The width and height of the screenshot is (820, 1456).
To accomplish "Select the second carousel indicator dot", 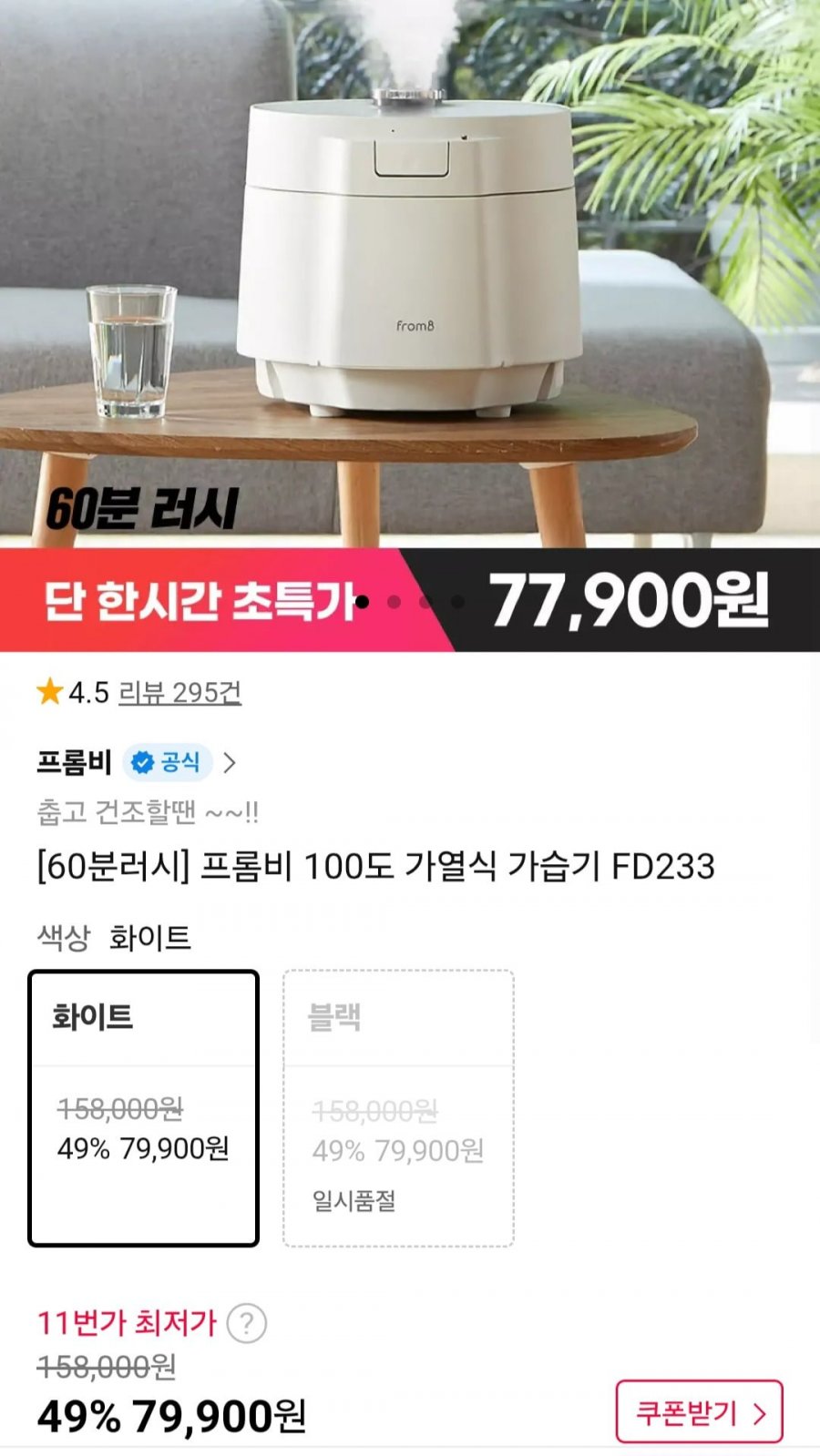I will pyautogui.click(x=395, y=602).
